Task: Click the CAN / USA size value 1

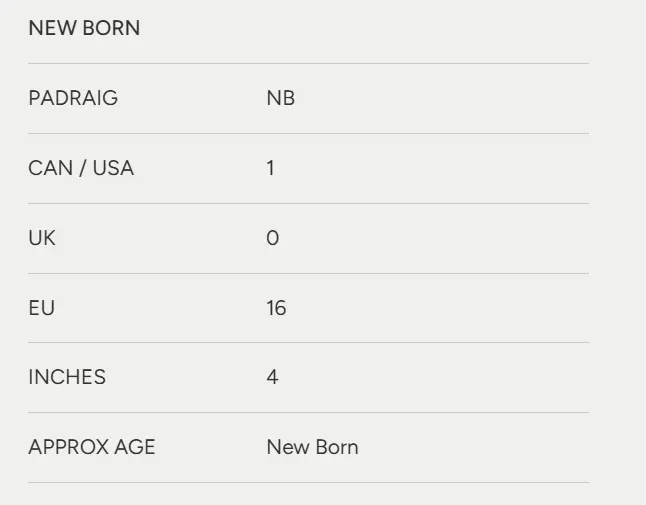Action: tap(270, 168)
